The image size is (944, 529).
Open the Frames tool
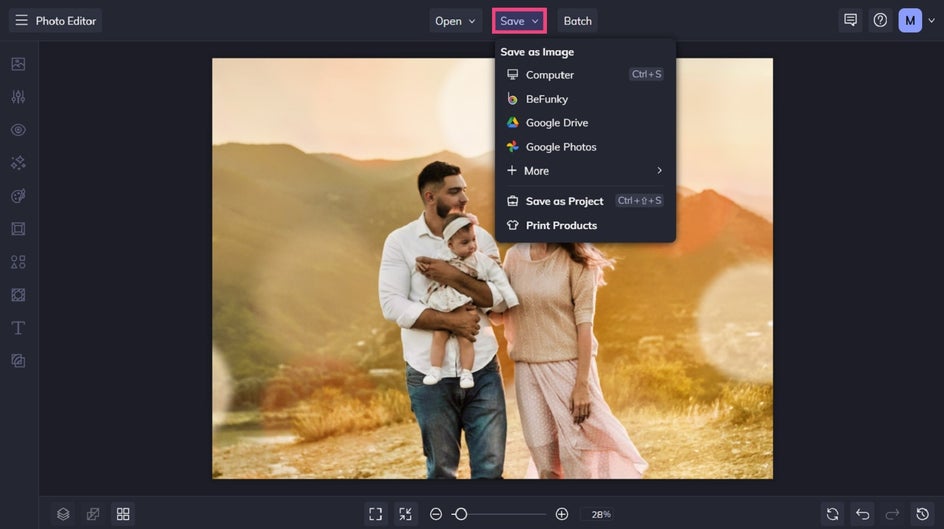pyautogui.click(x=18, y=229)
